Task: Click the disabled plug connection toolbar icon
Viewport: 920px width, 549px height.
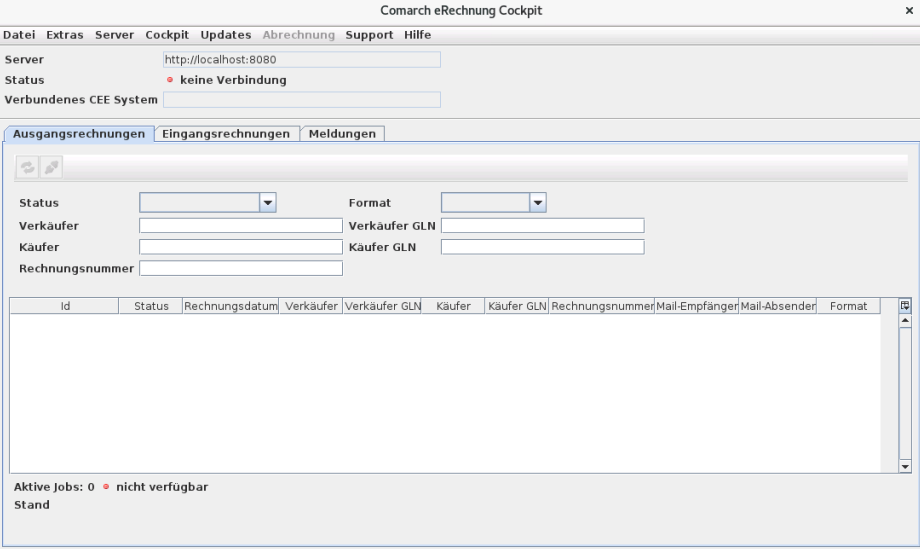Action: click(52, 168)
